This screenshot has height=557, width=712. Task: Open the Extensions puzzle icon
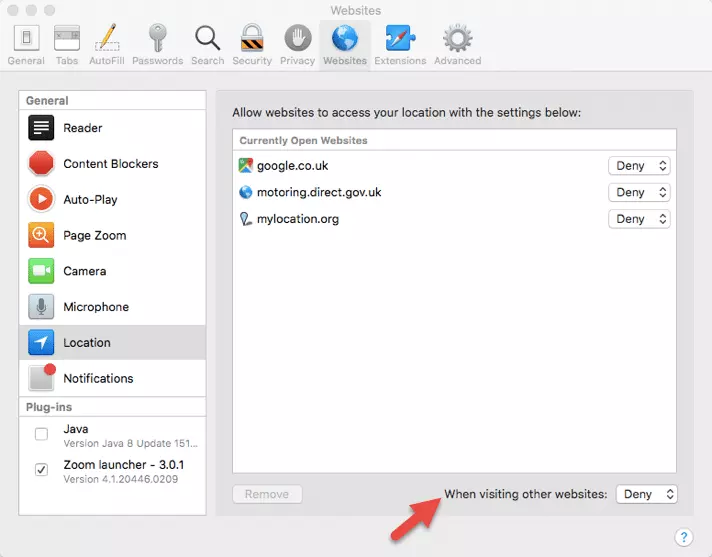(x=400, y=40)
